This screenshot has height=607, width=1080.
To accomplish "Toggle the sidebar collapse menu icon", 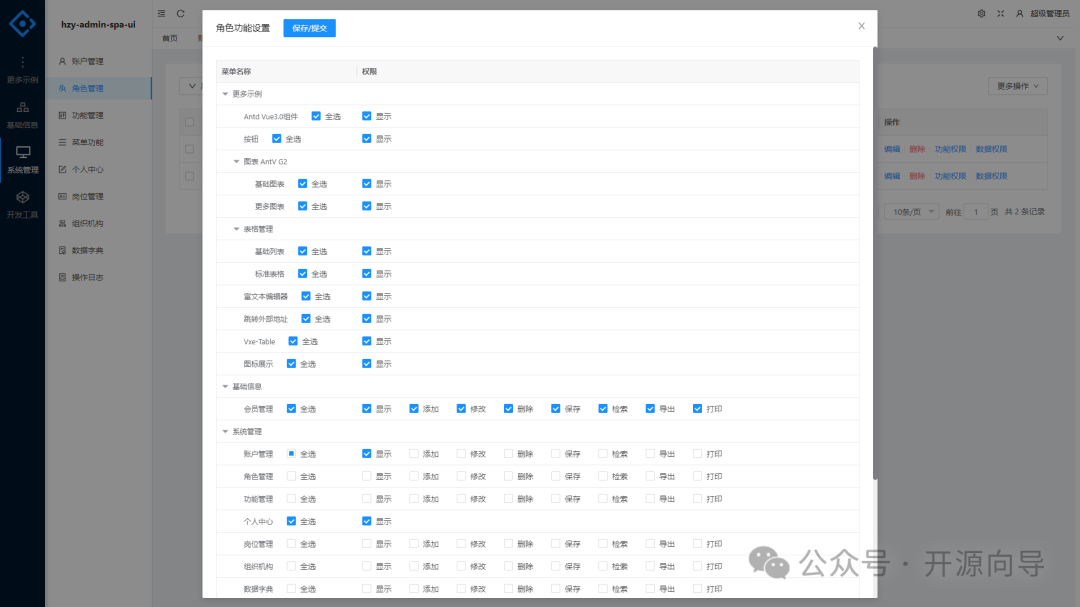I will tap(161, 13).
